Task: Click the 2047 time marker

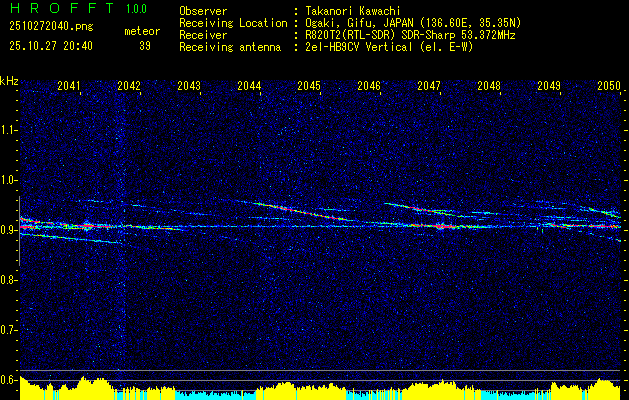Action: click(x=429, y=85)
